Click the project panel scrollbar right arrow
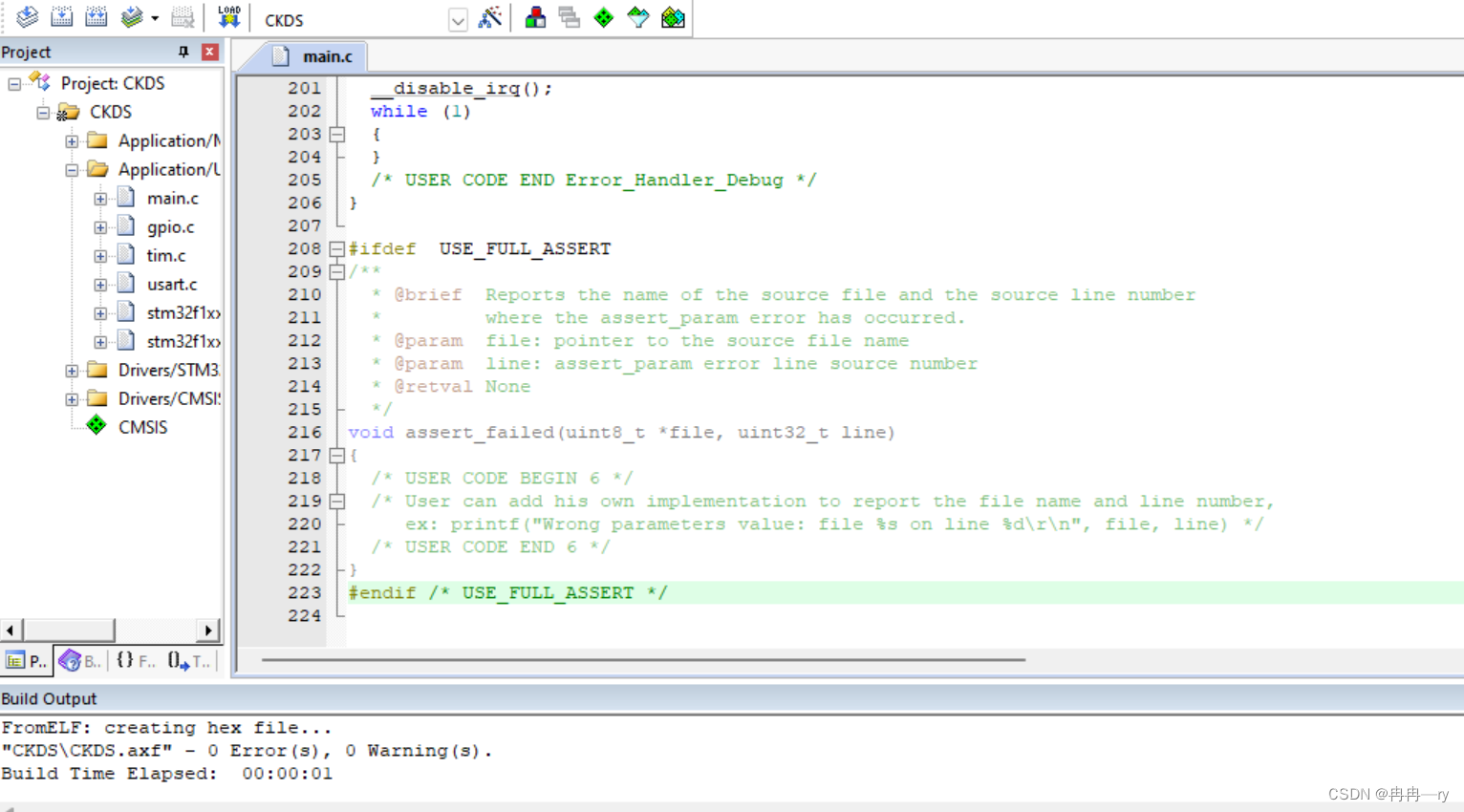The image size is (1464, 812). pyautogui.click(x=208, y=630)
